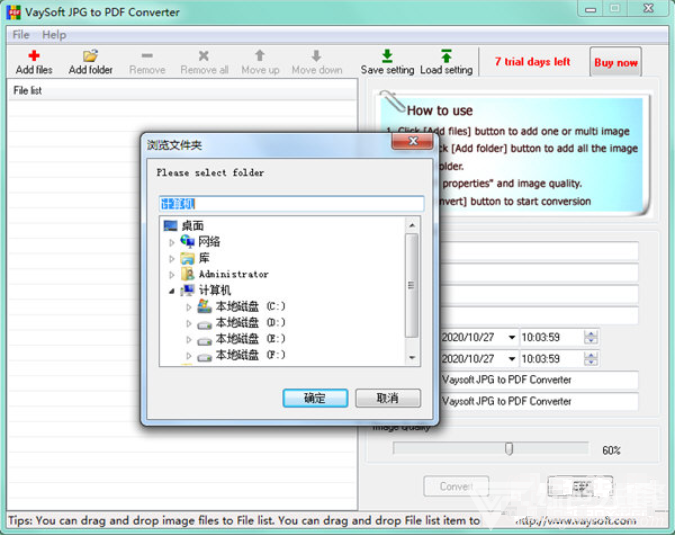
Task: Click the Move down arrow icon
Action: pos(316,56)
